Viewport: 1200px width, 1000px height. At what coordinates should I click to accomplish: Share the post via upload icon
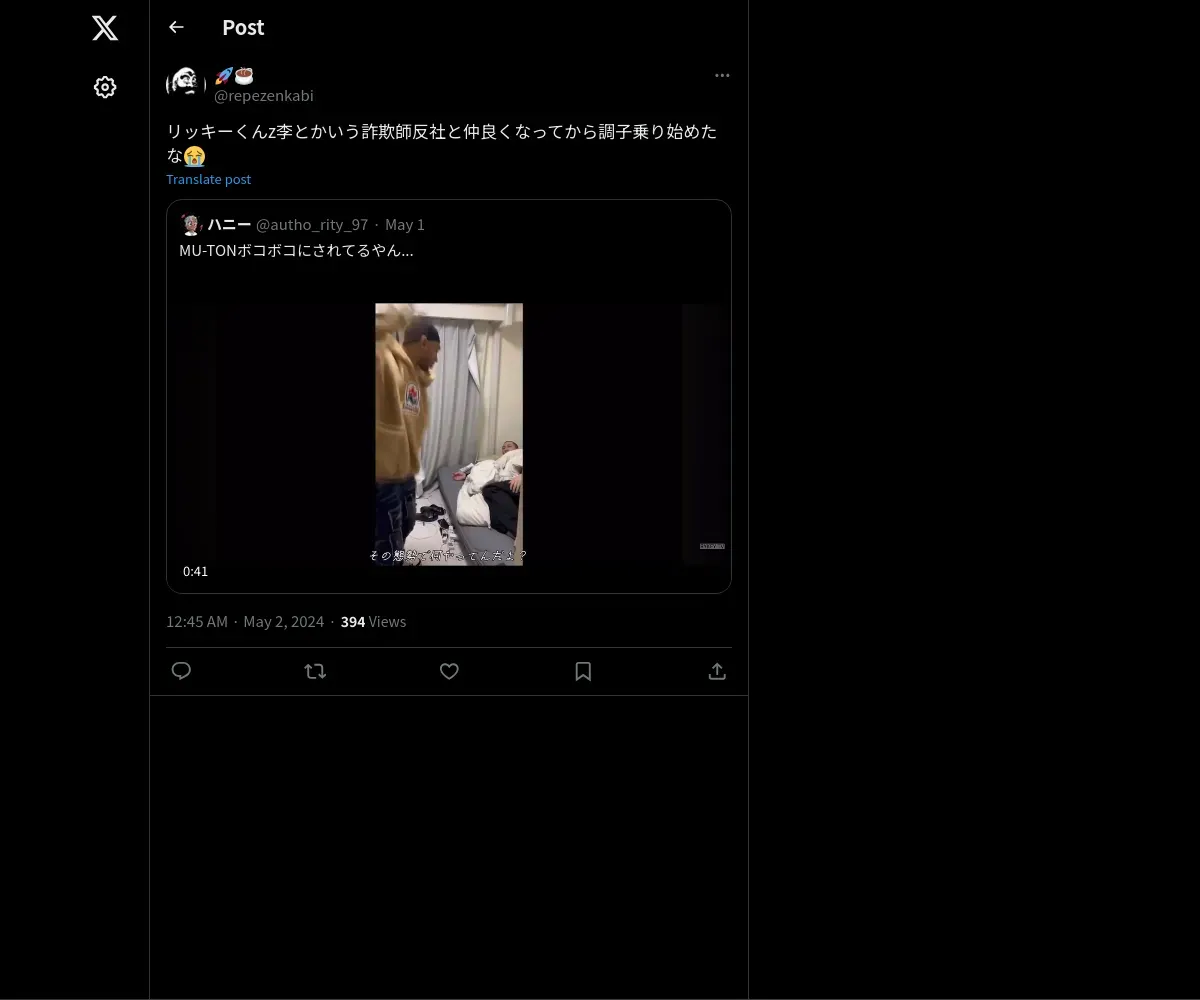point(717,671)
